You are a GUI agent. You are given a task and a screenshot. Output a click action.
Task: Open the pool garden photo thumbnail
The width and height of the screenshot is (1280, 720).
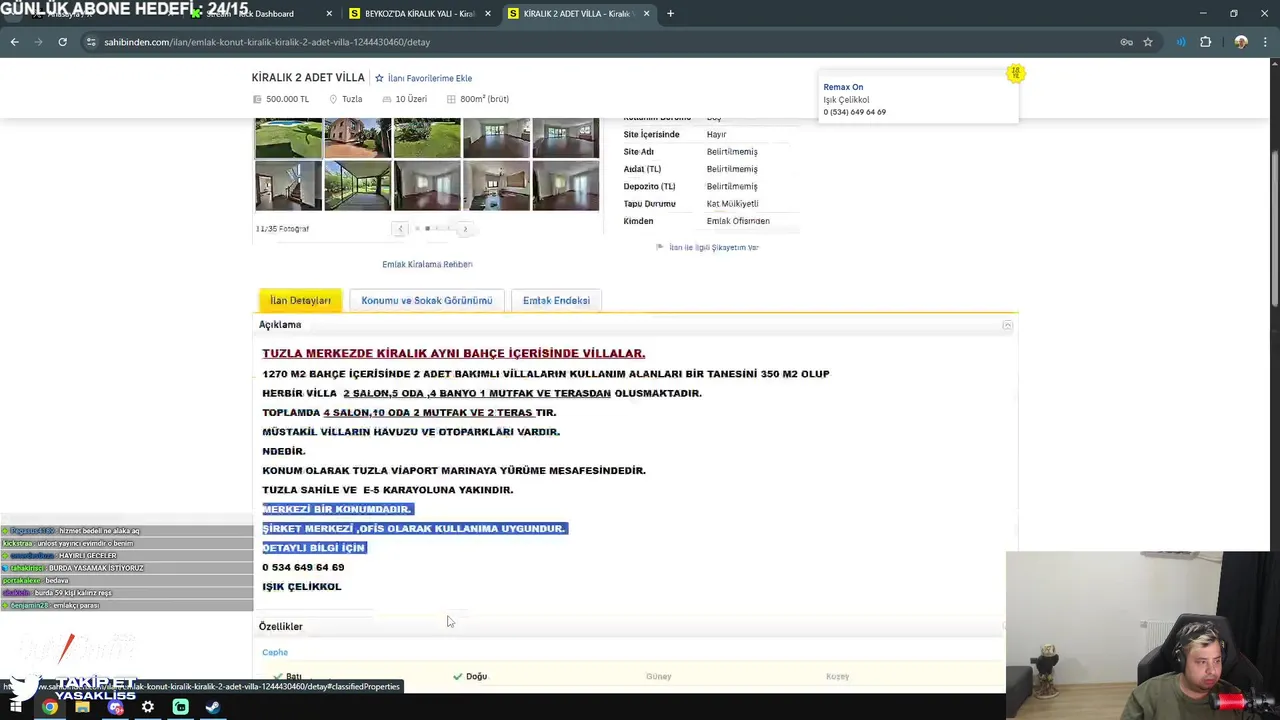click(288, 138)
